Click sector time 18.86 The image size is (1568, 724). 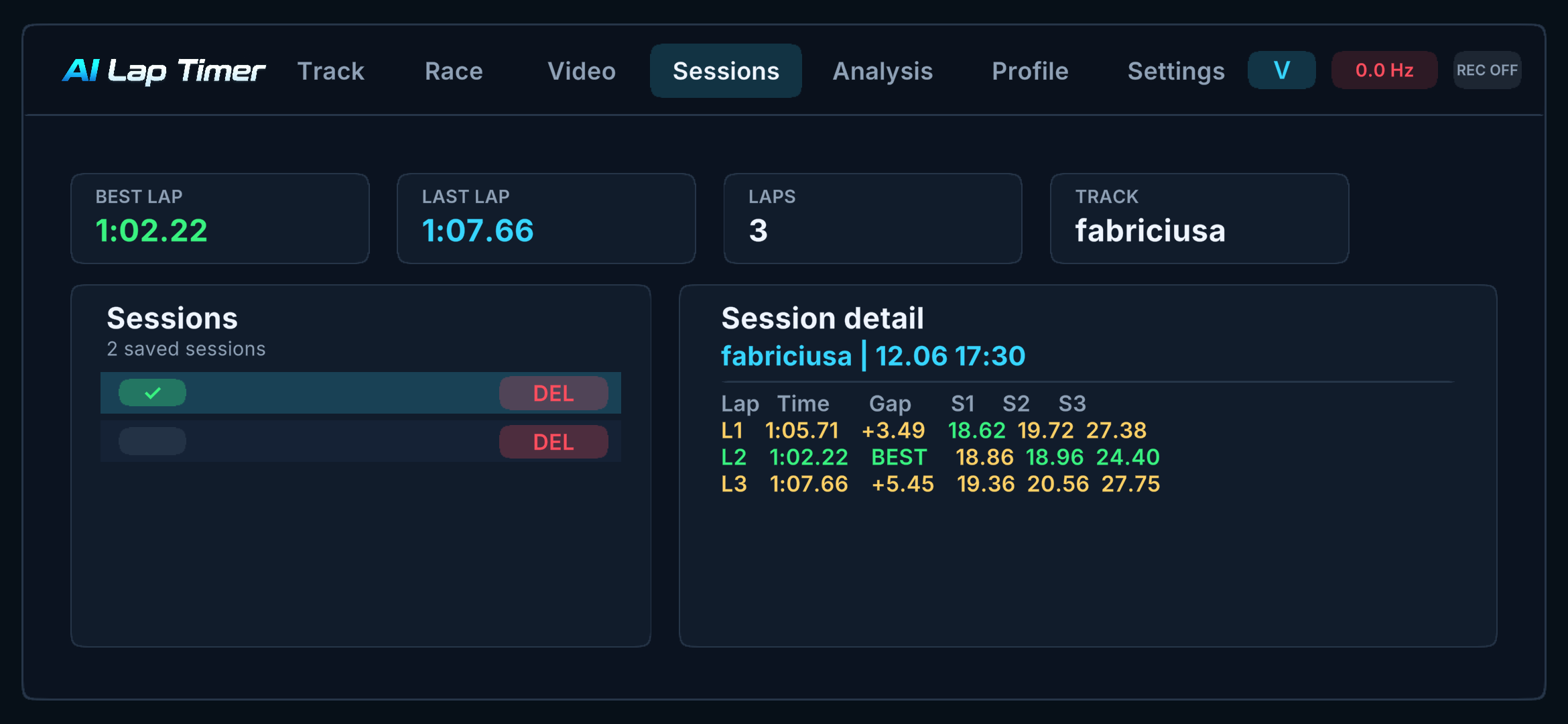click(x=985, y=457)
